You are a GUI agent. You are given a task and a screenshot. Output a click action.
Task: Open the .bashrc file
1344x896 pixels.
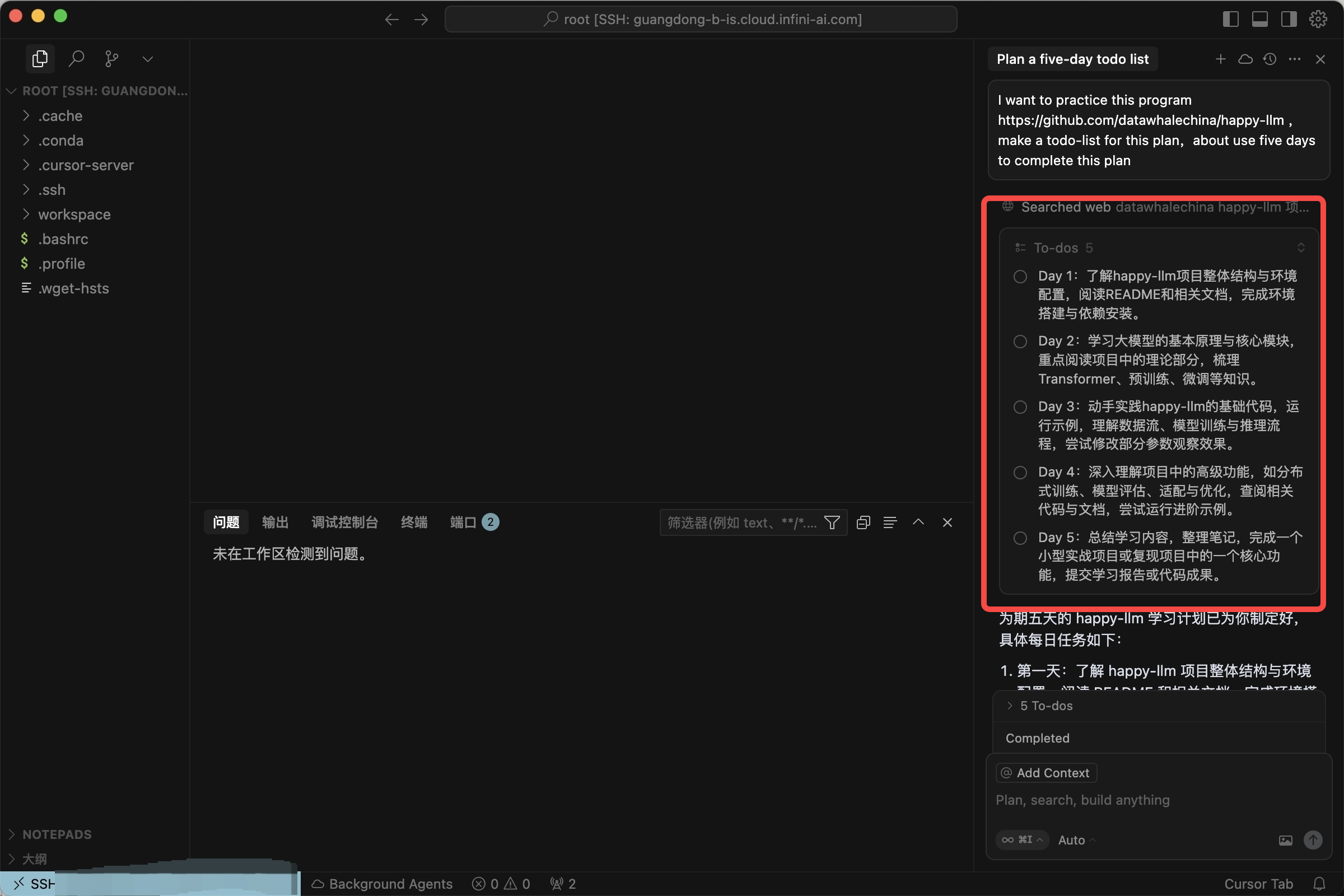click(95, 239)
